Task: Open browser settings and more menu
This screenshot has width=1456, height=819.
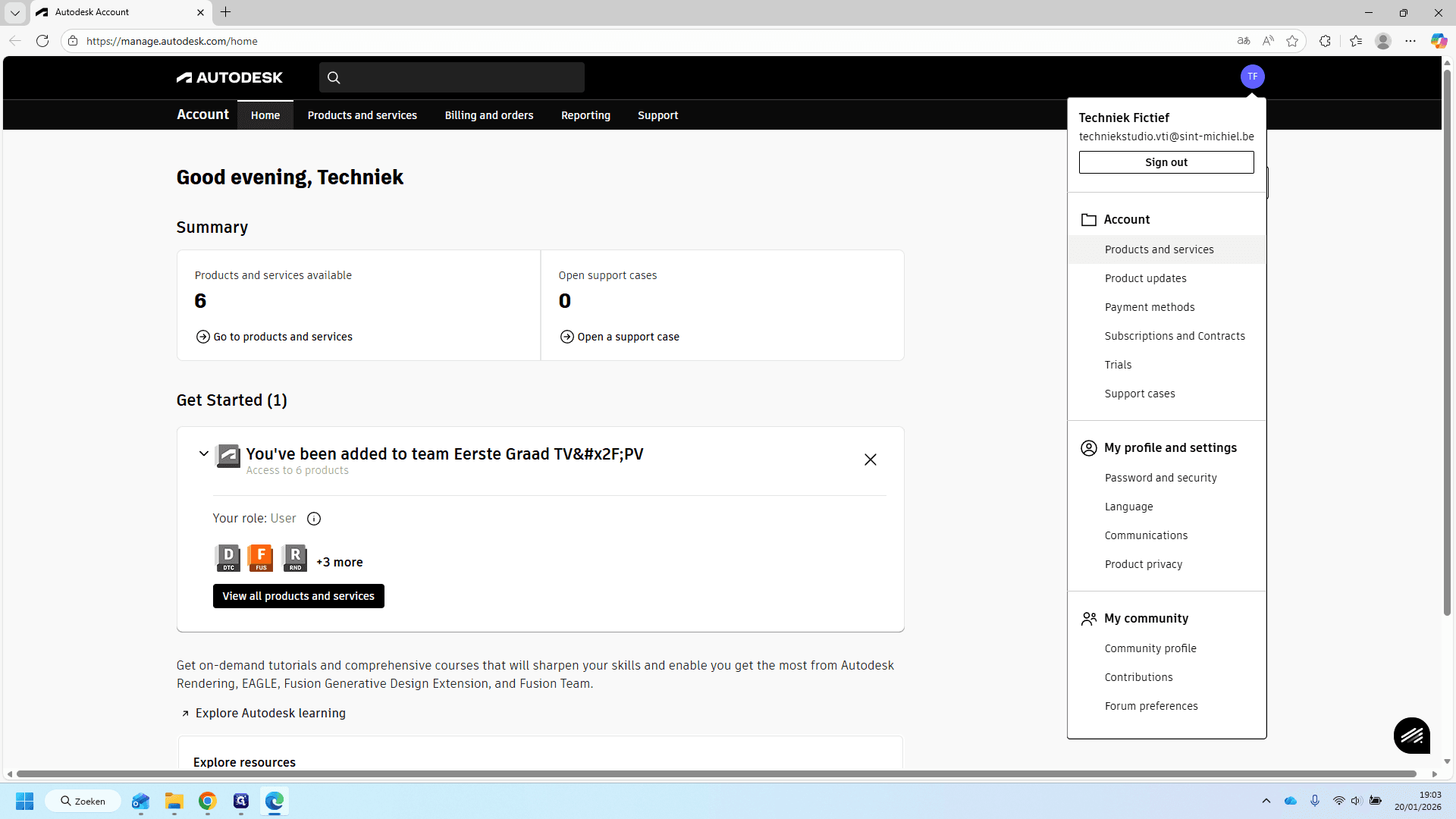Action: tap(1410, 41)
